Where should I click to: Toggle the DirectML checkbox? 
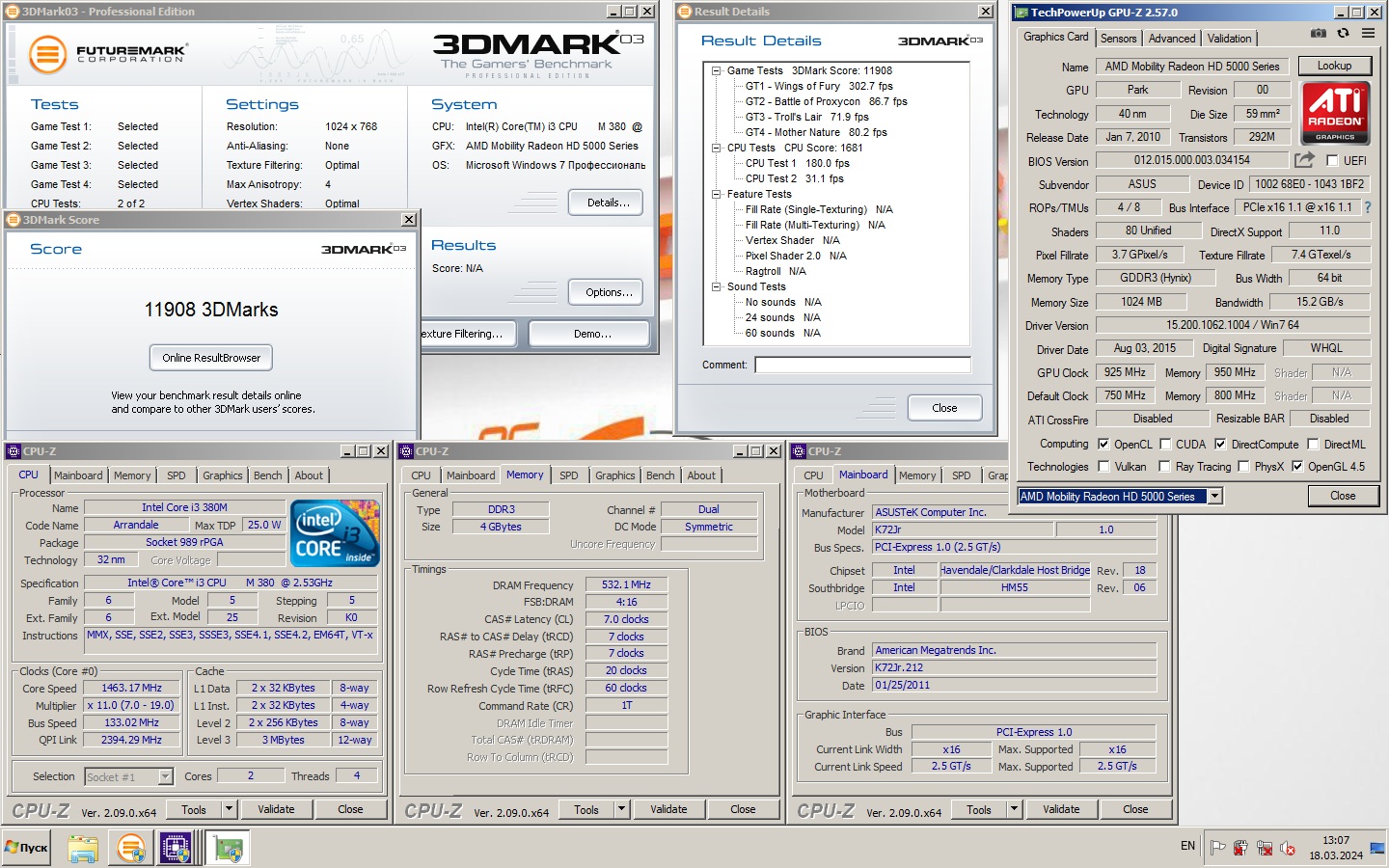(x=1313, y=445)
